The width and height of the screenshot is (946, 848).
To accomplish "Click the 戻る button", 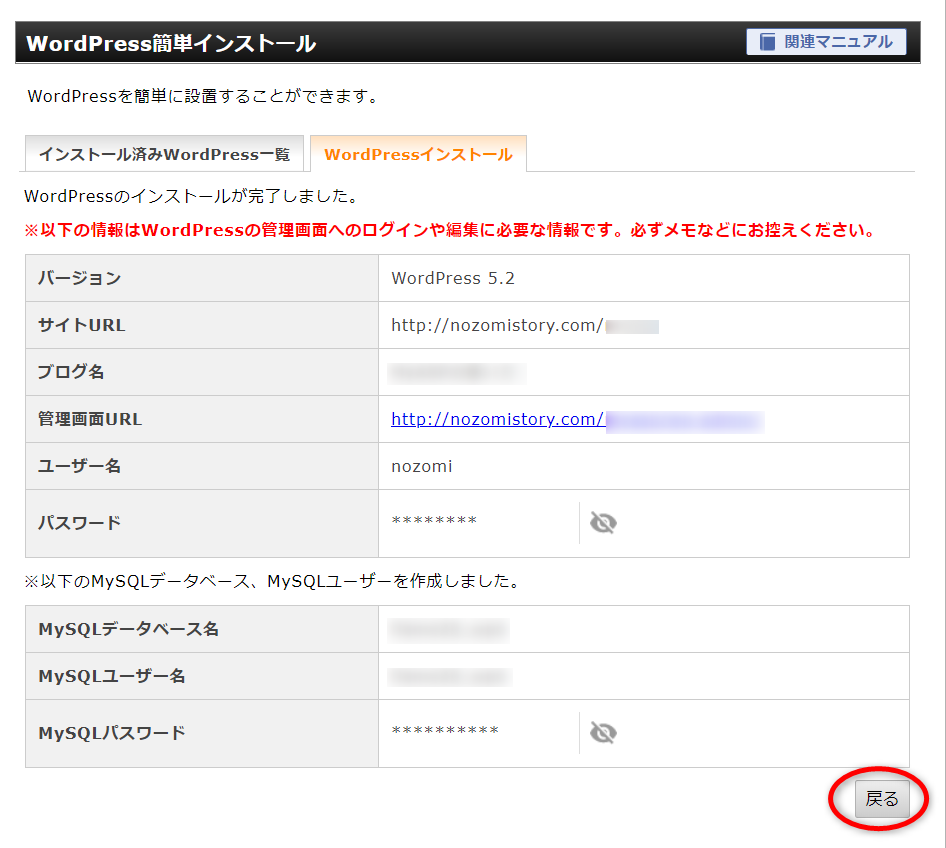I will pos(882,799).
